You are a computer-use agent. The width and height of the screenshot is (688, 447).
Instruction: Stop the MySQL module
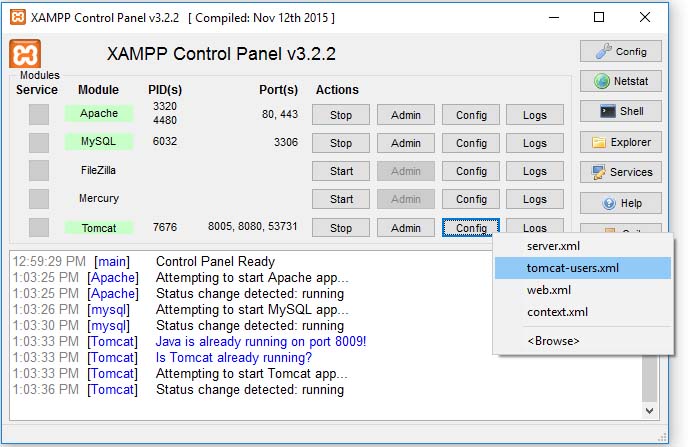[341, 143]
